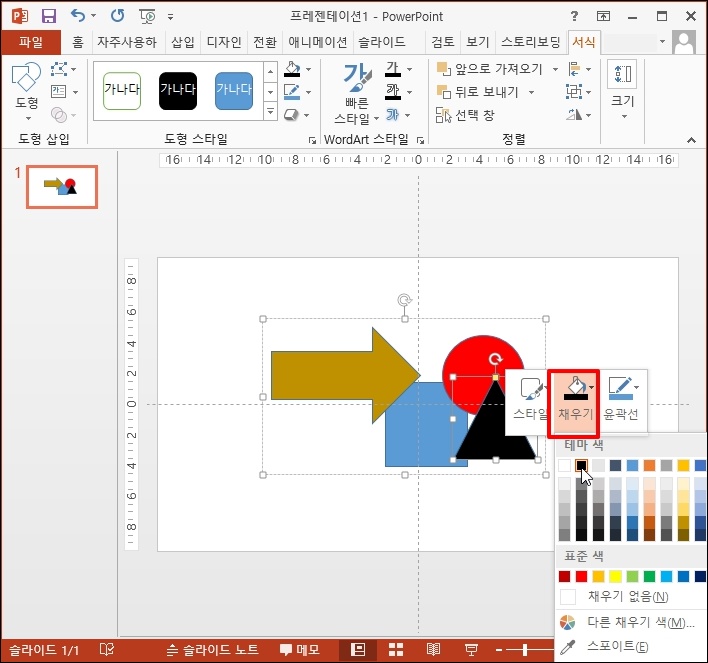Open 뒤로 보내기 dropdown arrow
This screenshot has width=708, height=663.
(x=531, y=92)
